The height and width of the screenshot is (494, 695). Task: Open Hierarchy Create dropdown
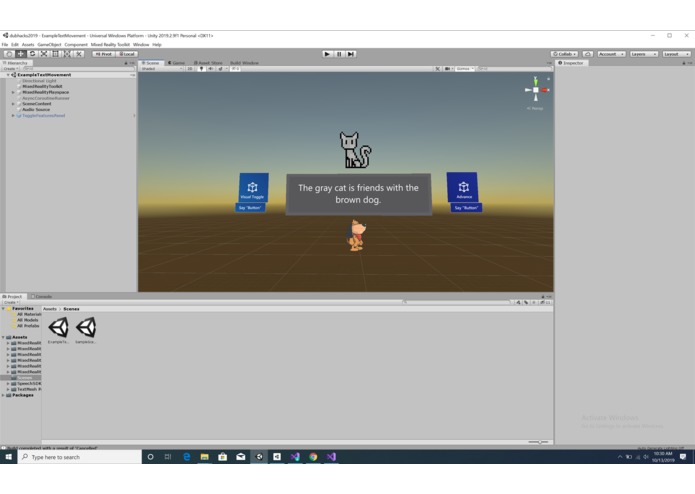click(x=11, y=69)
